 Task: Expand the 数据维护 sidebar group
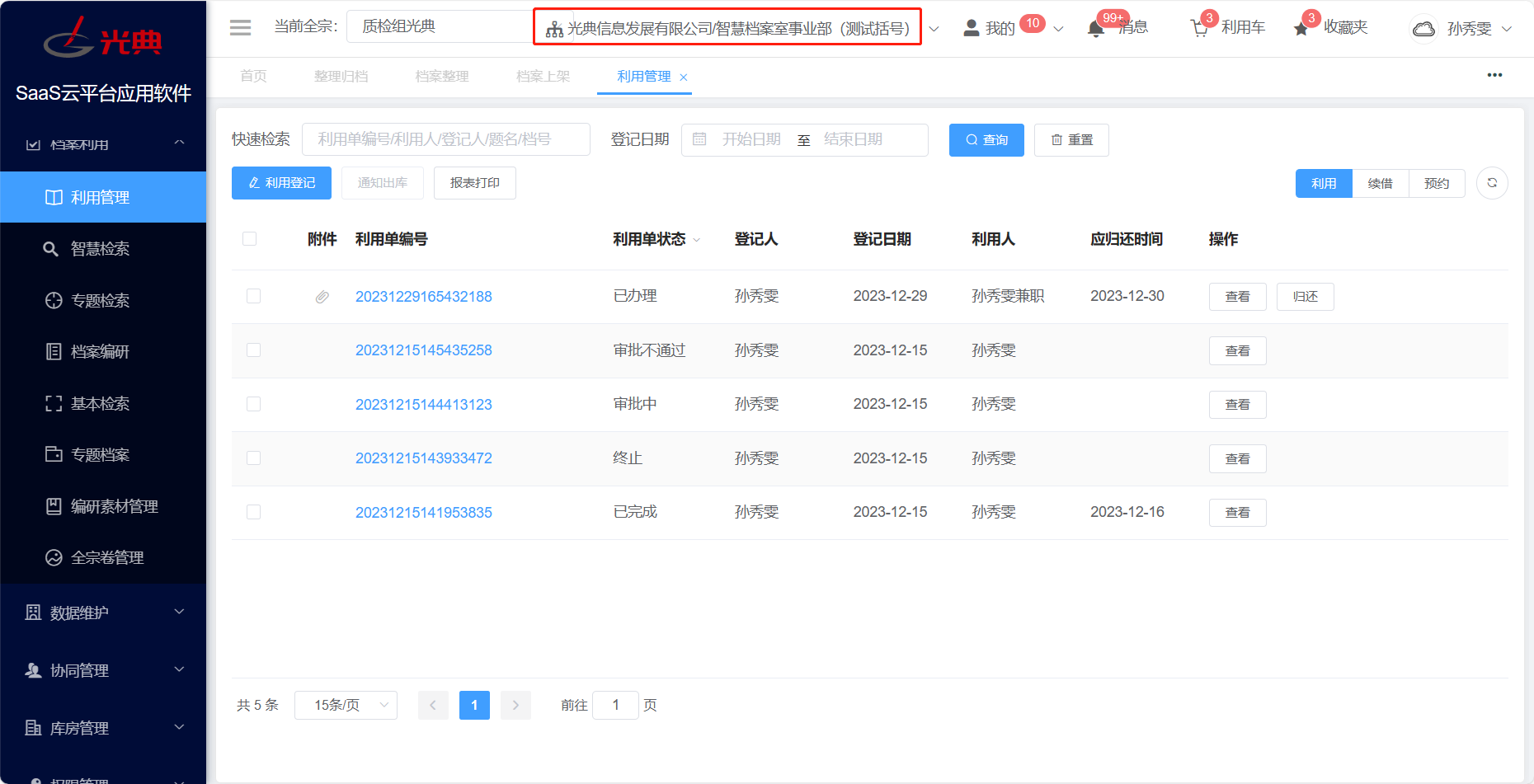pos(103,613)
